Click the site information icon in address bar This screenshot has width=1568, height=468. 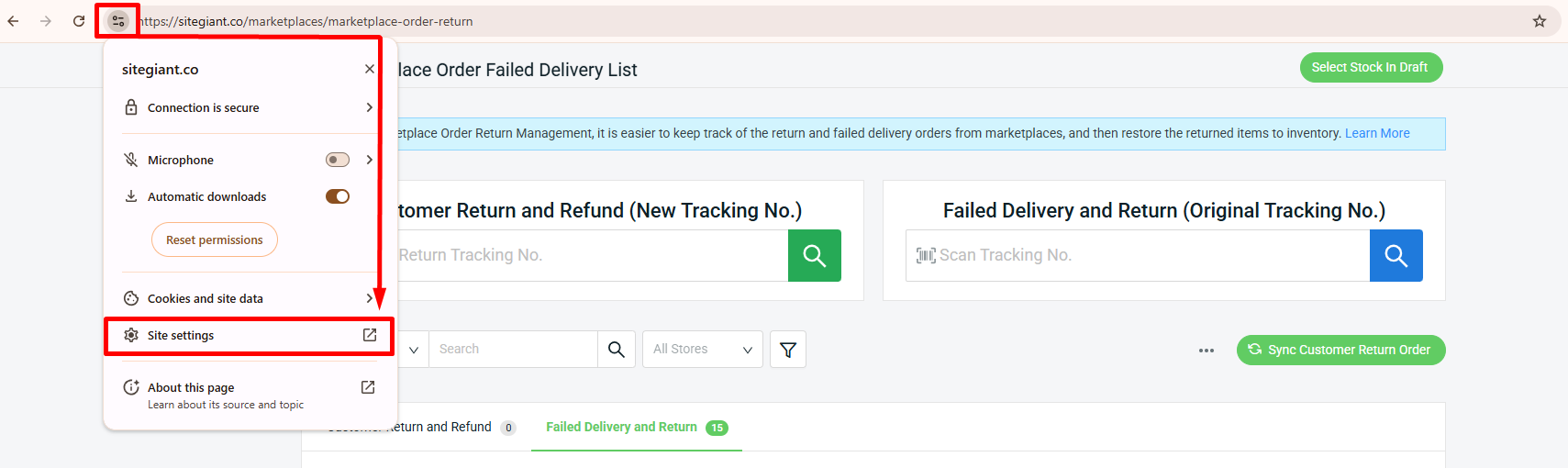pyautogui.click(x=118, y=21)
